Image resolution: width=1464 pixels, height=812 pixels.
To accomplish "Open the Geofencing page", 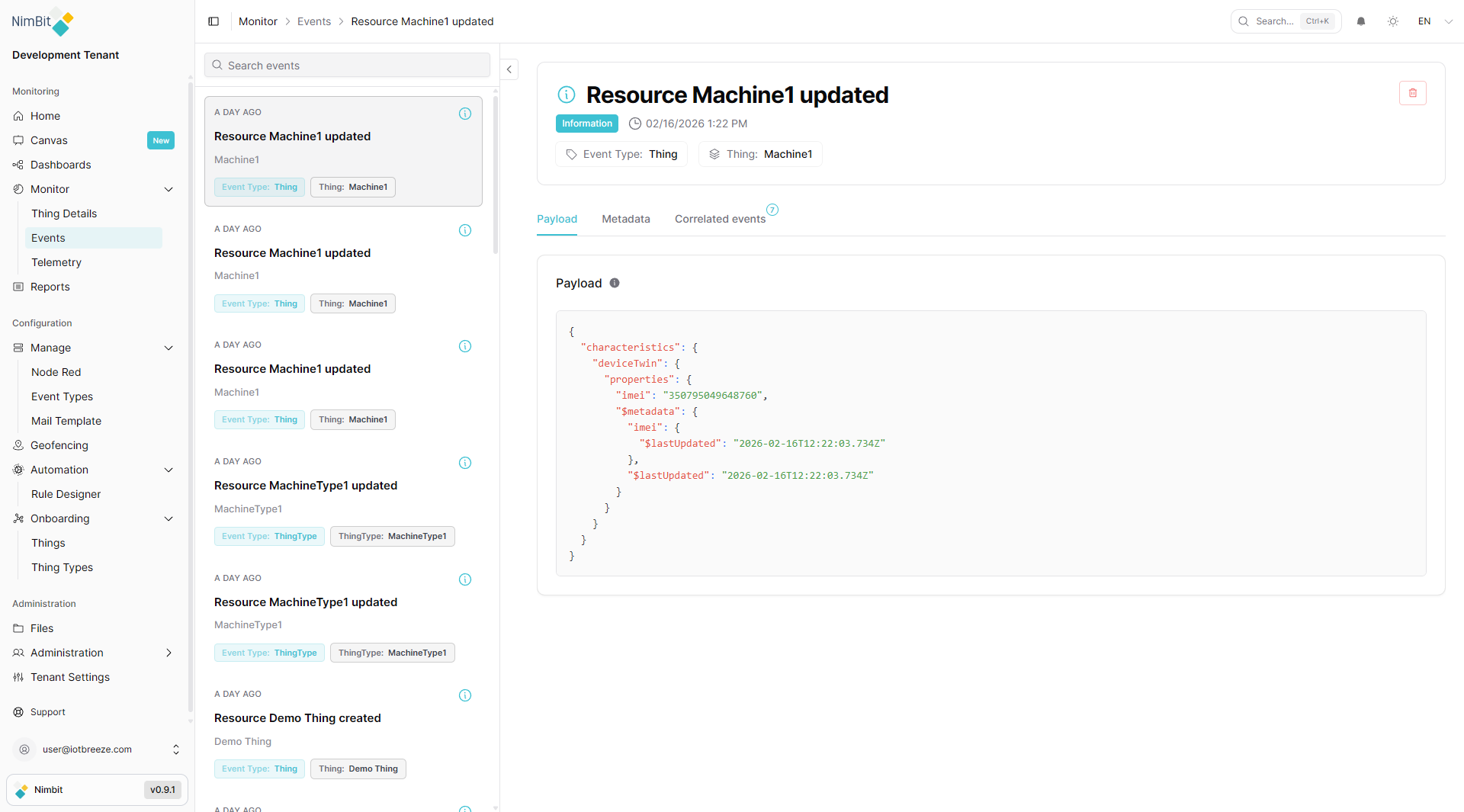I will (x=59, y=445).
